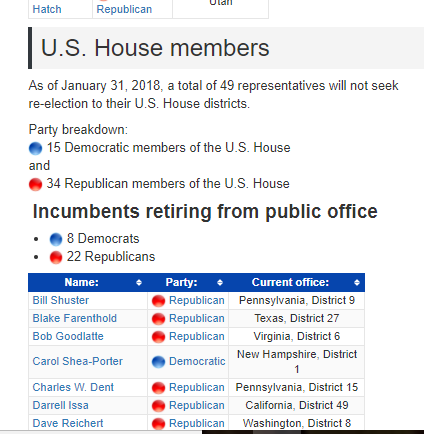Click red dot icon beside Bill Shuster's party
Viewport: 424px width, 434px height.
[x=158, y=301]
